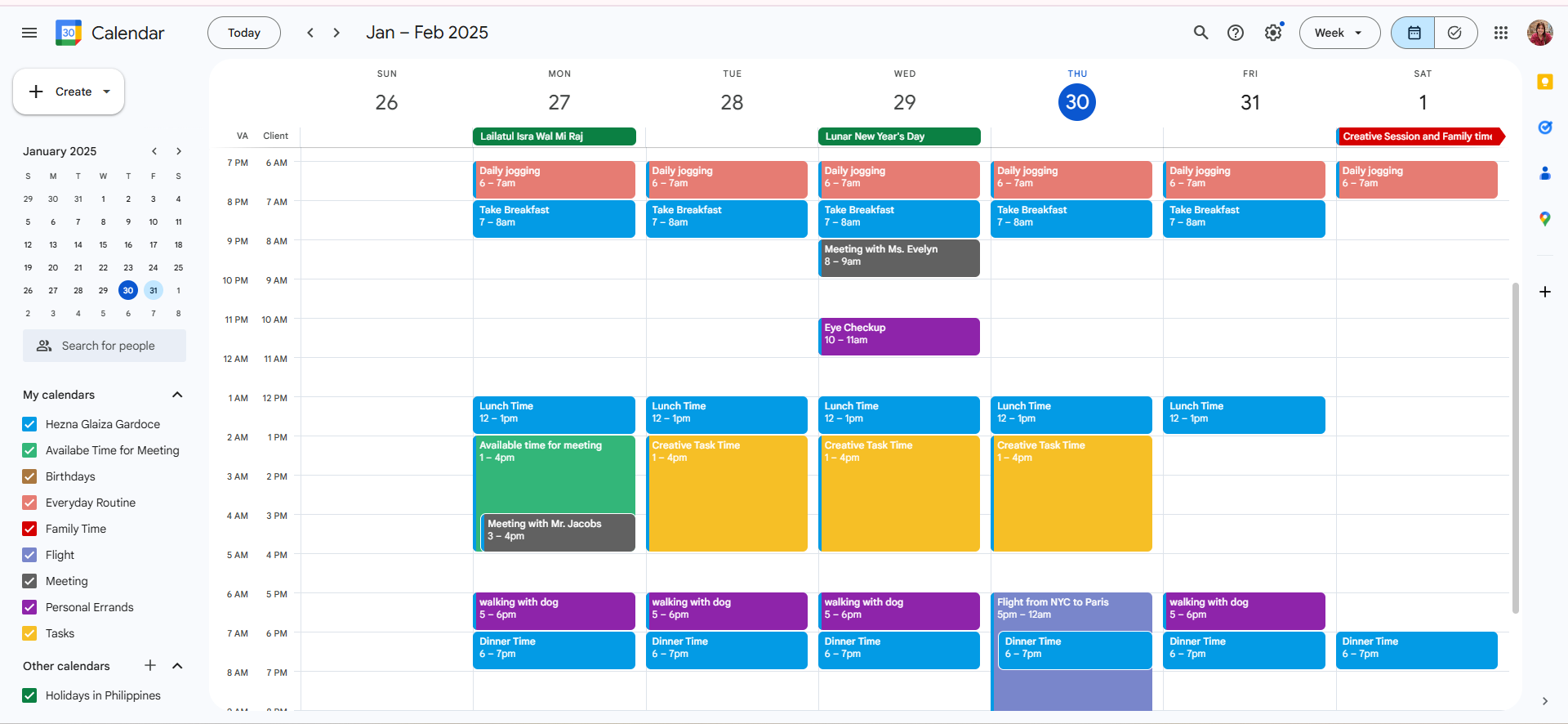1568x724 pixels.
Task: Open the Settings gear menu
Action: pyautogui.click(x=1273, y=33)
